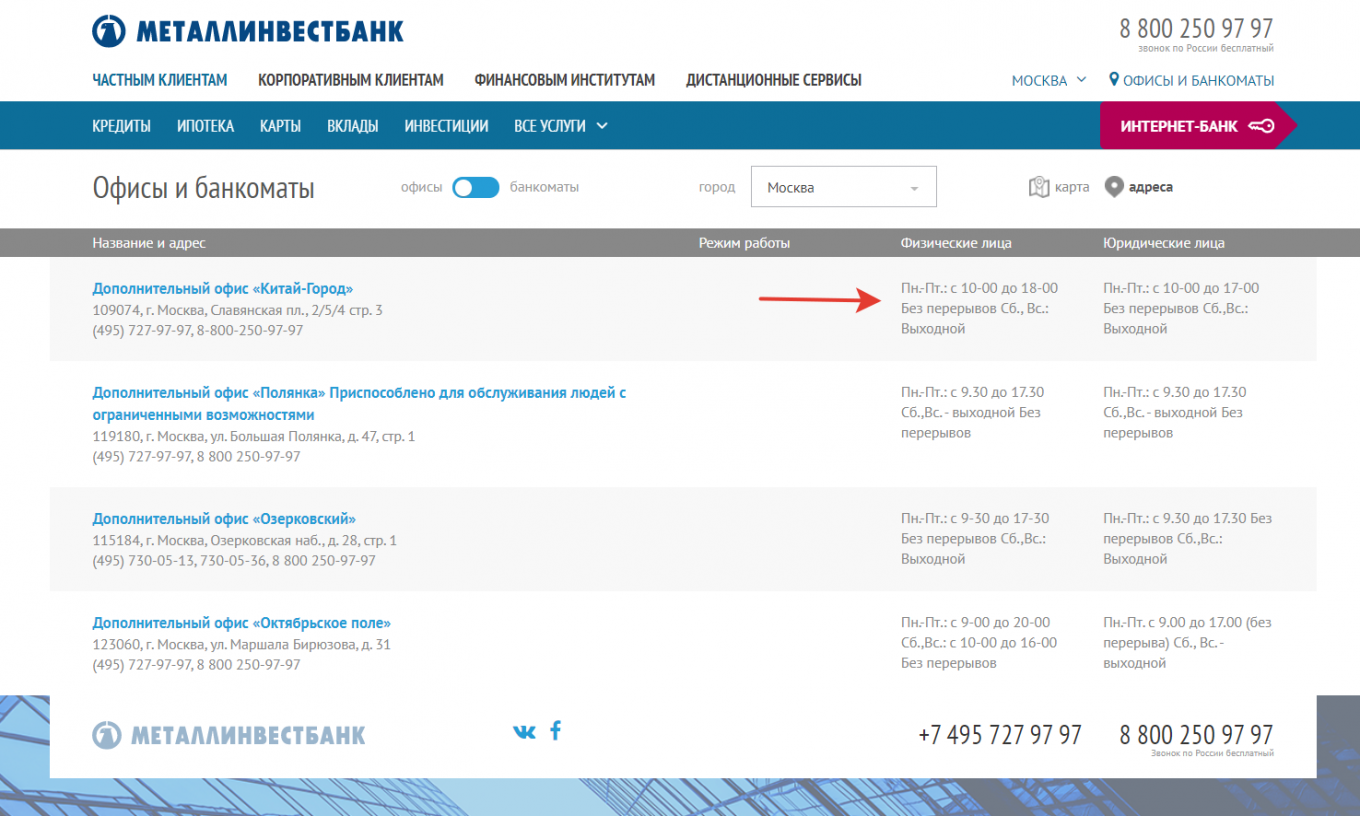Toggle the офисы/банкоматы switch

pos(476,187)
